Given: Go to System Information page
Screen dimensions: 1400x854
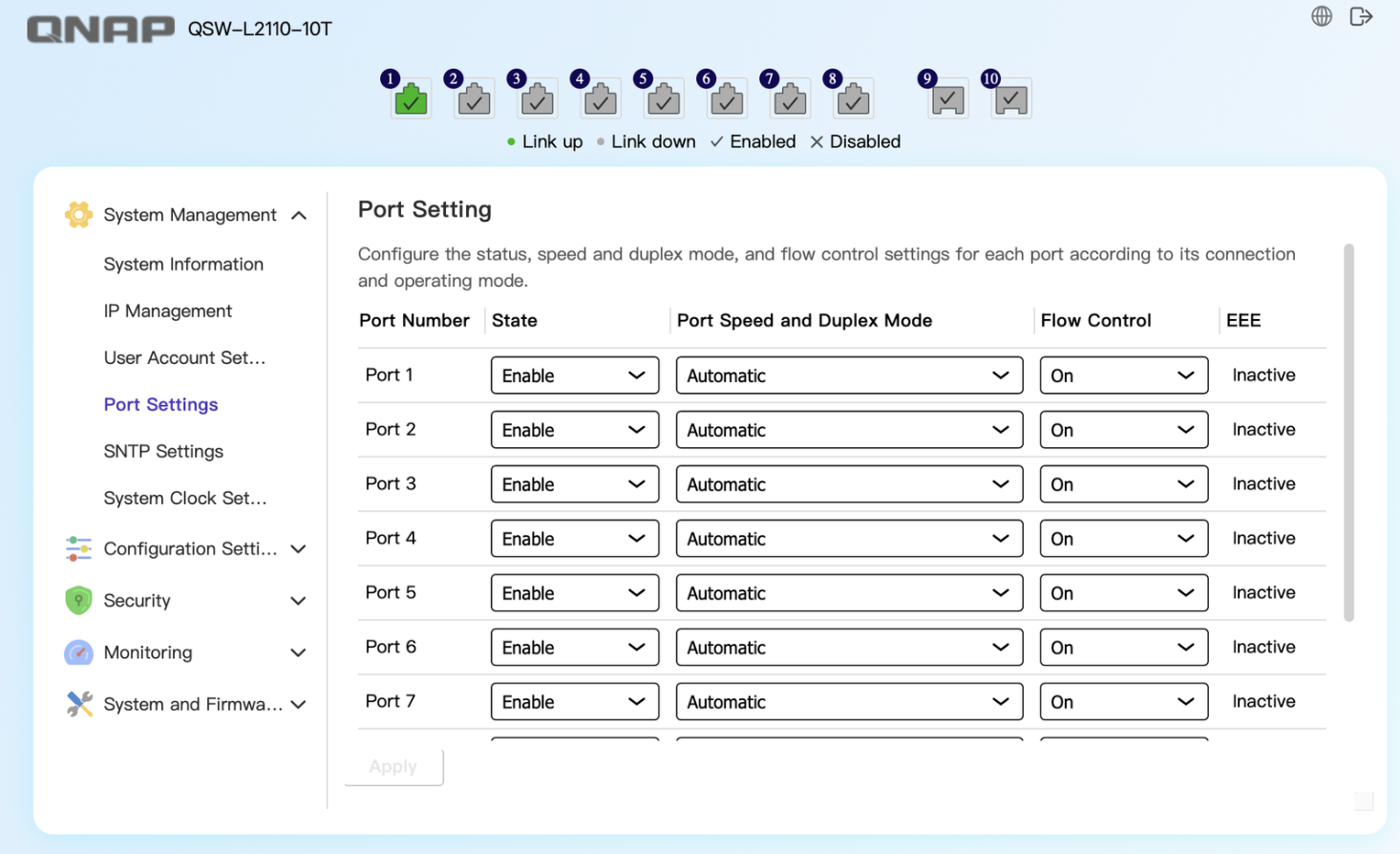Looking at the screenshot, I should pyautogui.click(x=183, y=265).
